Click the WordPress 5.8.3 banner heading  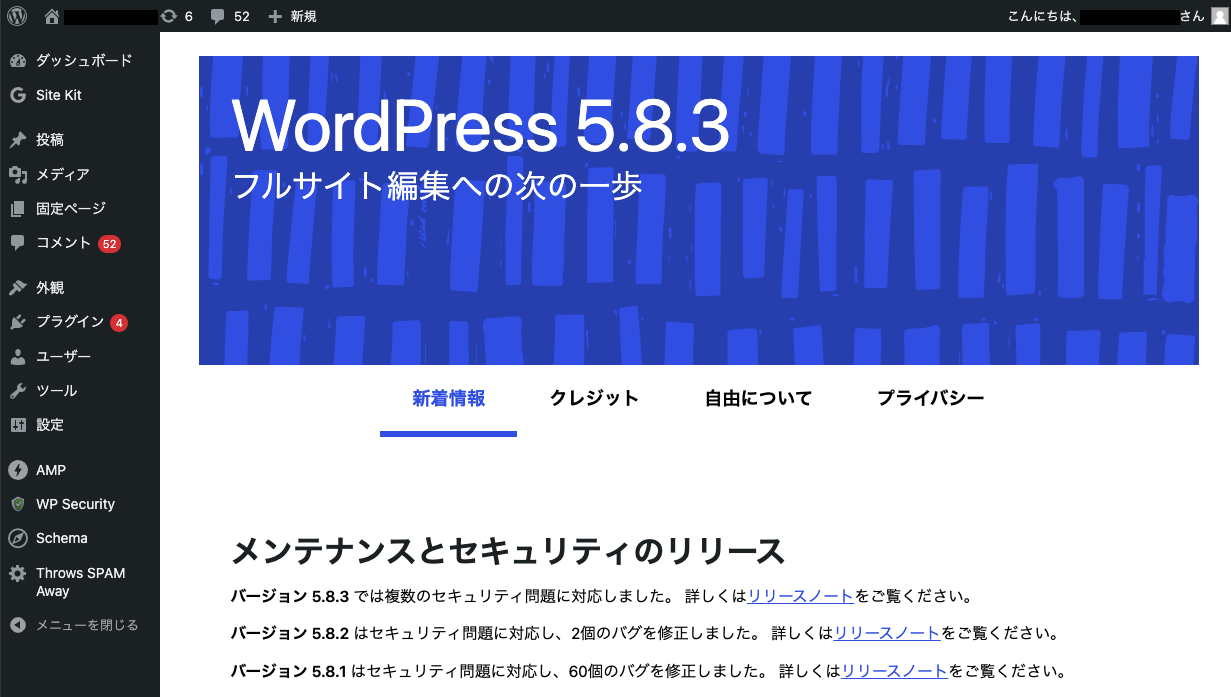click(x=481, y=125)
